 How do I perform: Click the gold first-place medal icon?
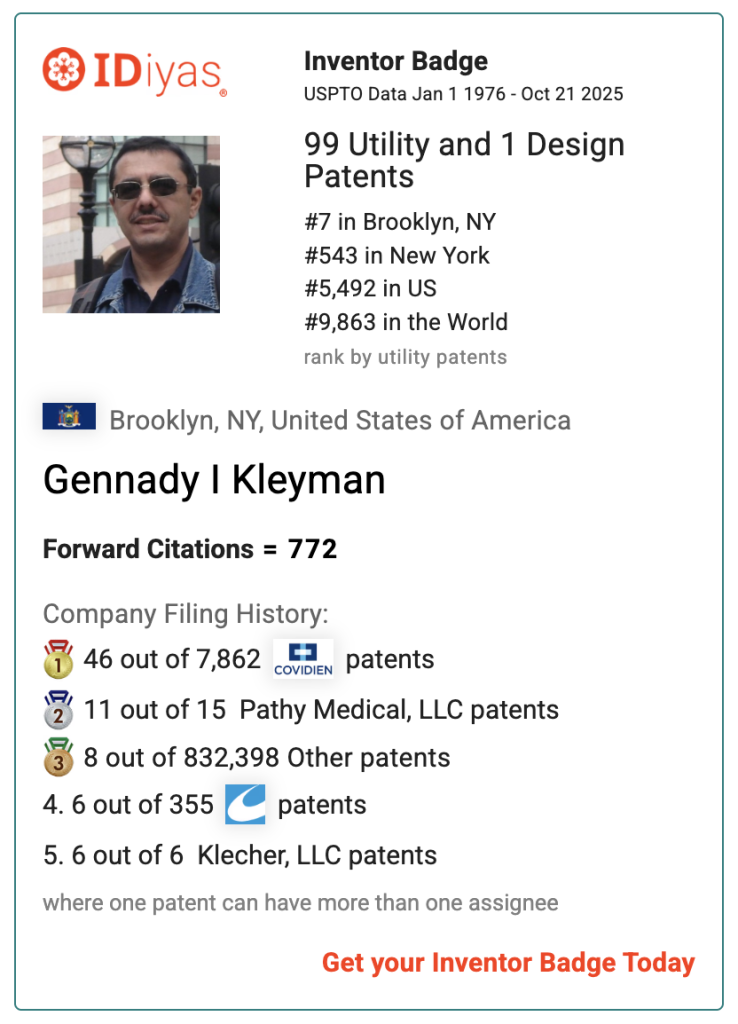(x=59, y=660)
